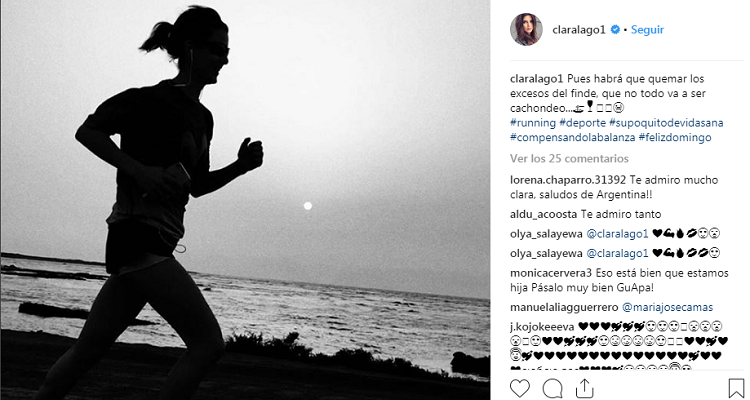Image resolution: width=750 pixels, height=400 pixels.
Task: Open the #compensandolabalanza hashtag
Action: [573, 138]
